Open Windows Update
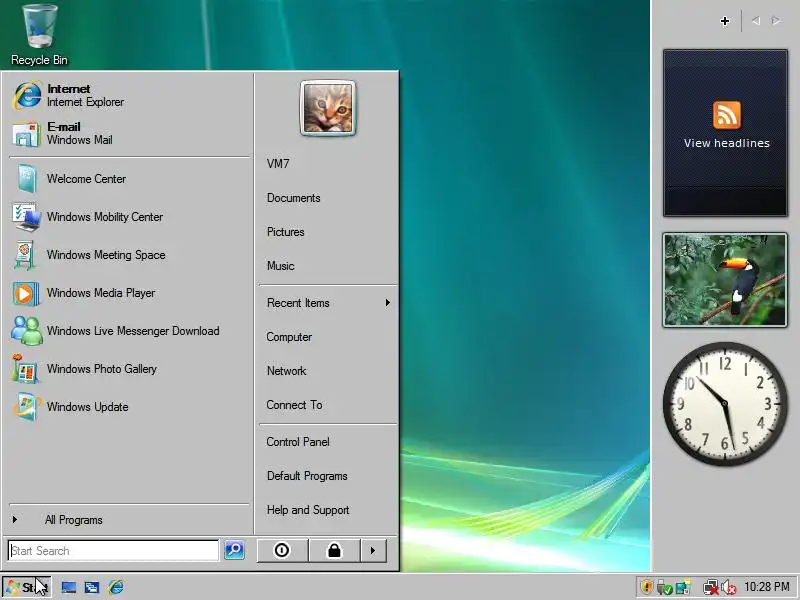 (130, 407)
